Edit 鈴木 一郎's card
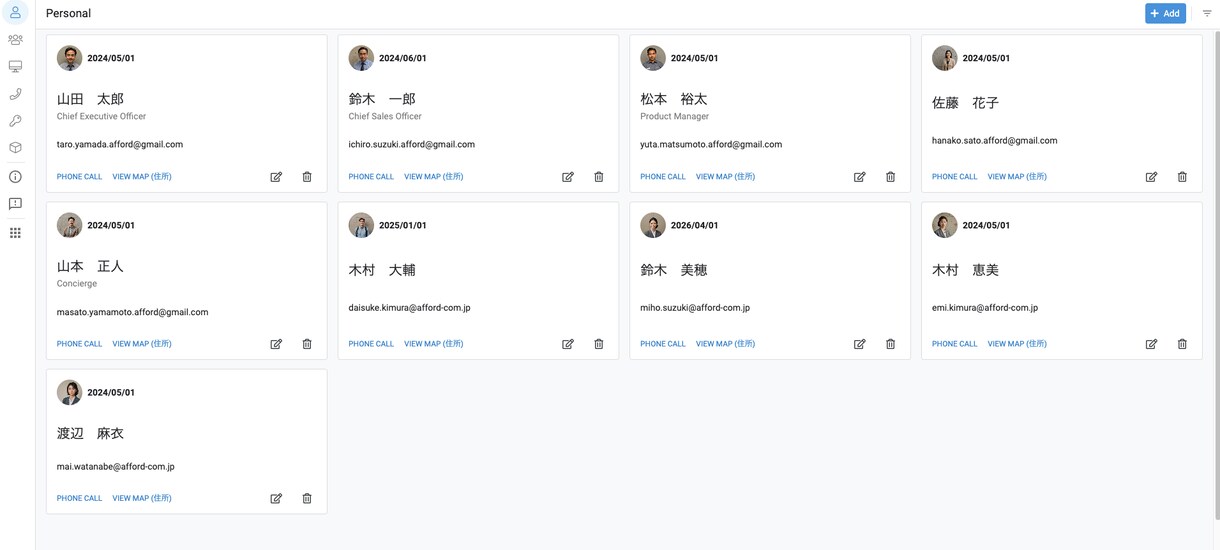Image resolution: width=1220 pixels, height=550 pixels. (x=568, y=177)
